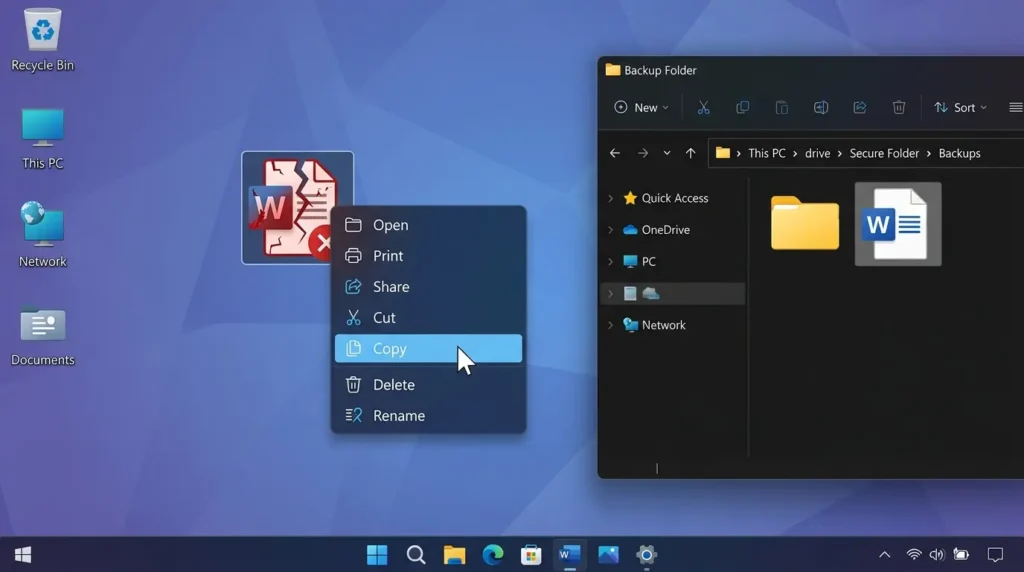Navigate back with the left arrow
Screen dimensions: 1024x572
point(615,153)
